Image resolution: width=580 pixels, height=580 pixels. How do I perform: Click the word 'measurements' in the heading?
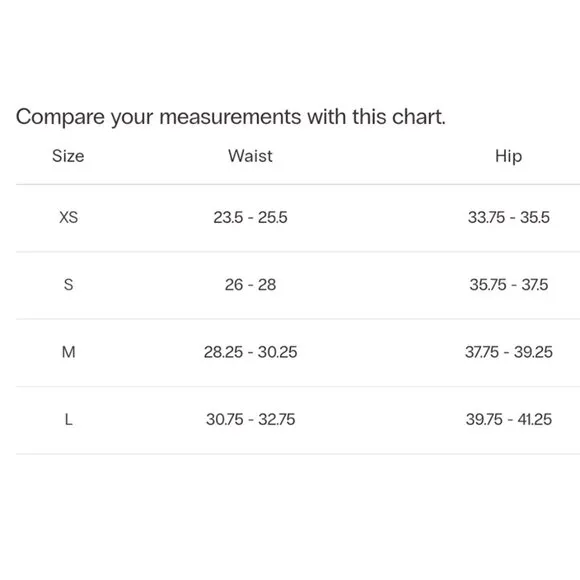tap(230, 117)
